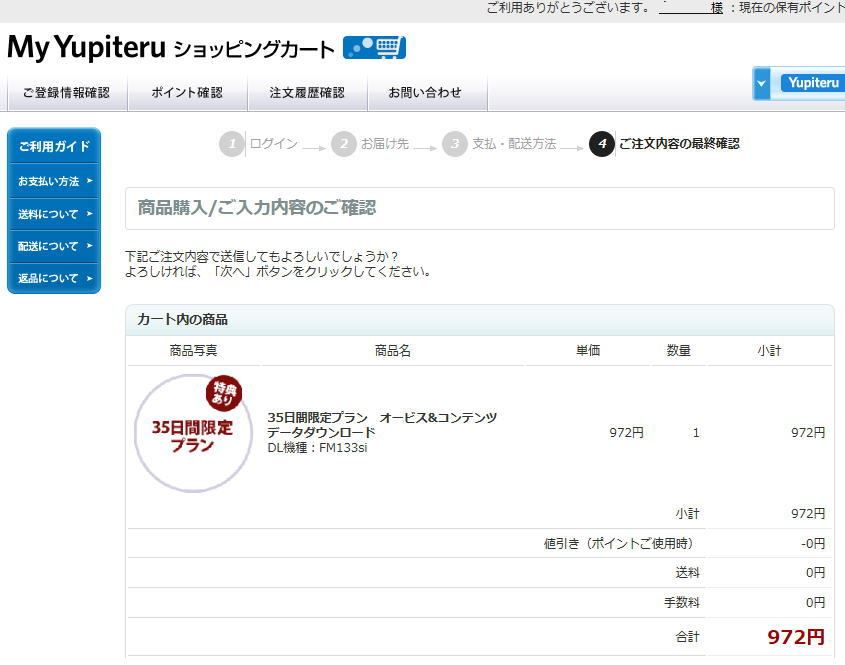Image resolution: width=845 pixels, height=665 pixels.
Task: Click the shopping cart icon in header
Action: pyautogui.click(x=375, y=47)
